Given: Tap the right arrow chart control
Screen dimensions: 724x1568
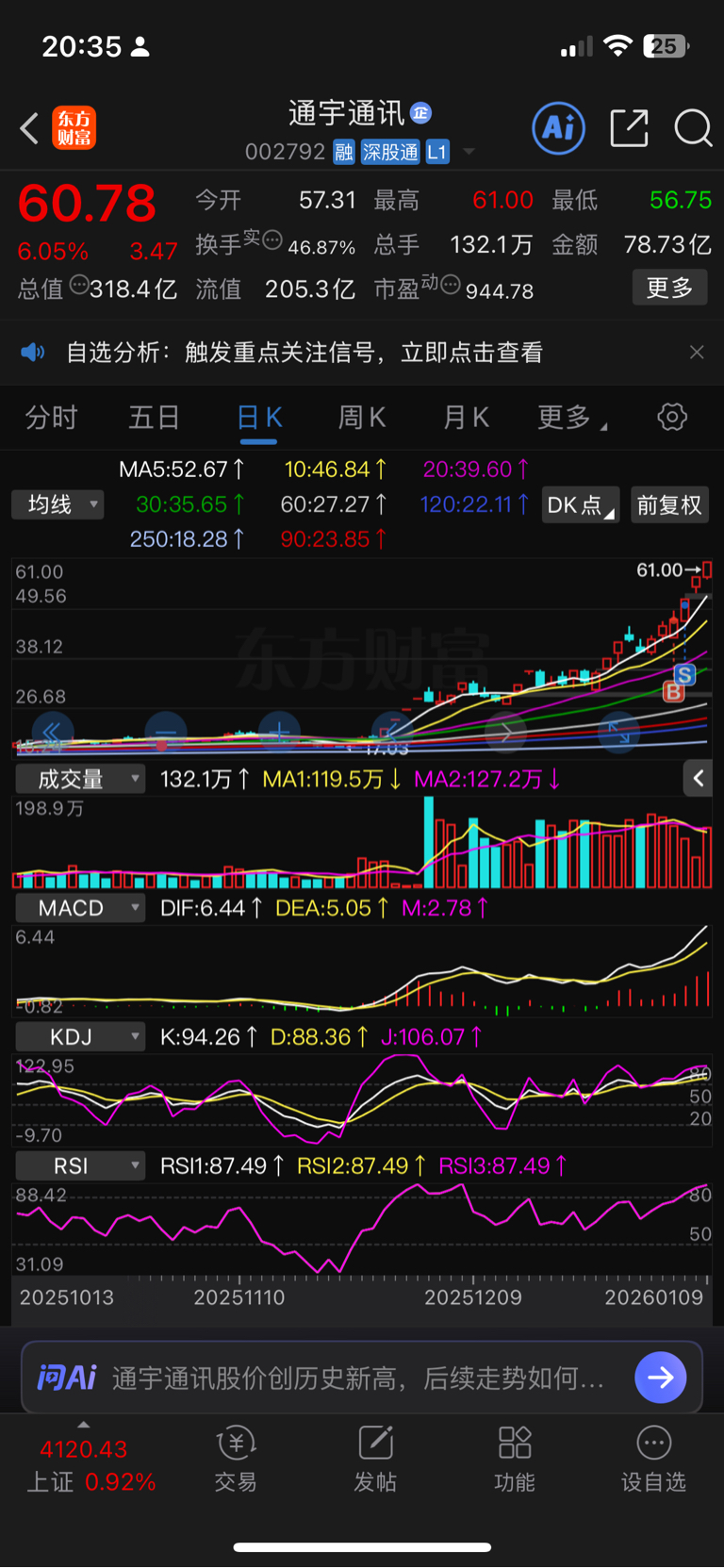Looking at the screenshot, I should 506,732.
